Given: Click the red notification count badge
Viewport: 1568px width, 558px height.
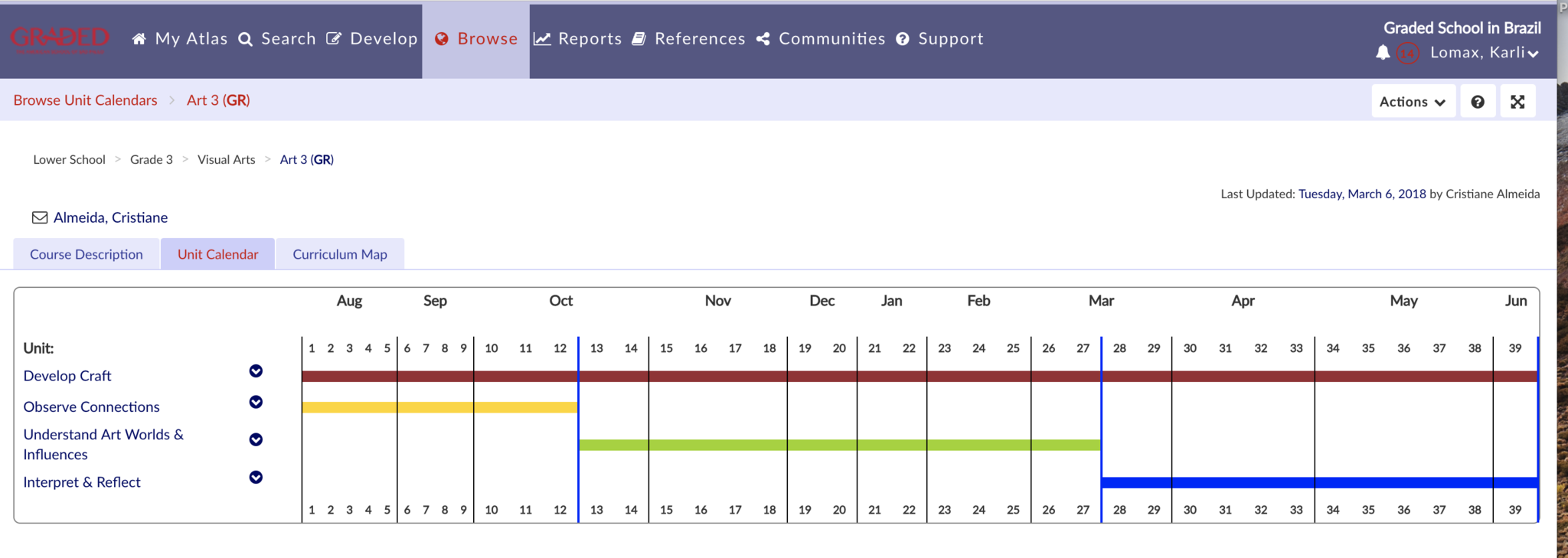Looking at the screenshot, I should (x=1407, y=53).
